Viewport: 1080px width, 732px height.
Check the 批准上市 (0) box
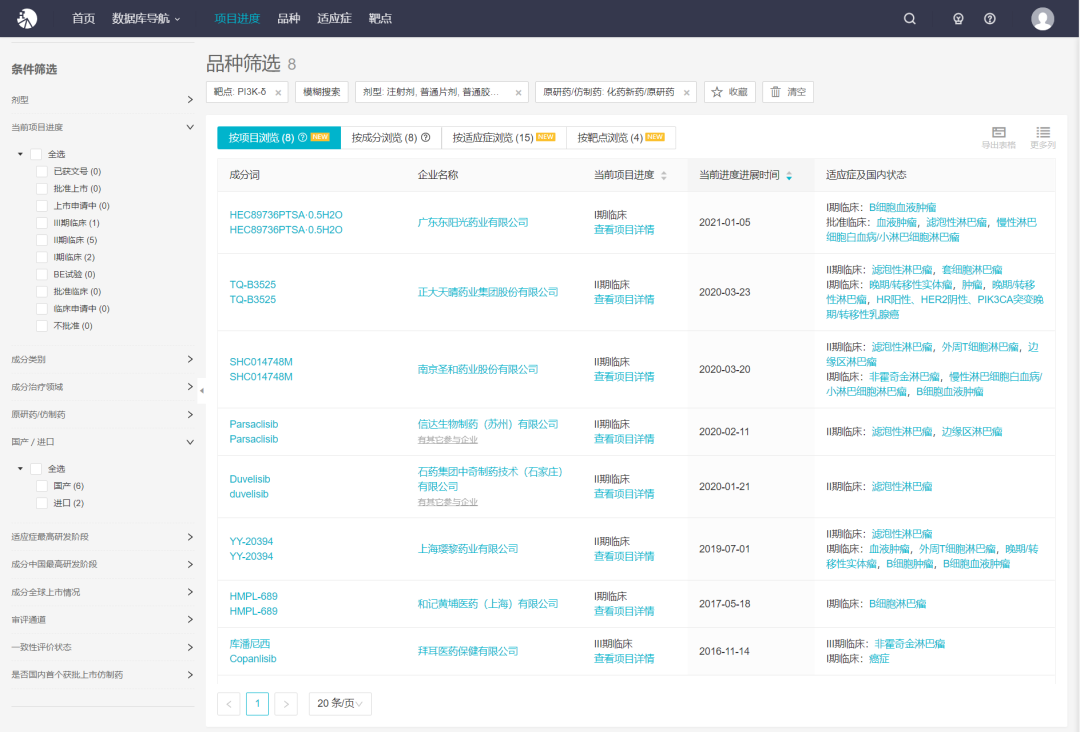point(42,189)
